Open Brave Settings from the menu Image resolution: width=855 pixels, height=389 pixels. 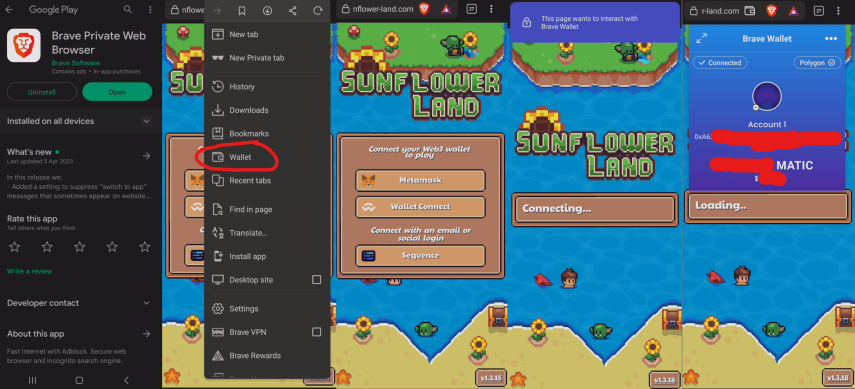(267, 309)
